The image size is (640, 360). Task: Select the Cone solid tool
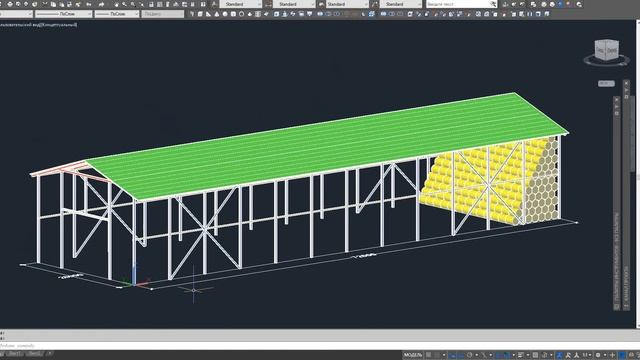tap(217, 14)
